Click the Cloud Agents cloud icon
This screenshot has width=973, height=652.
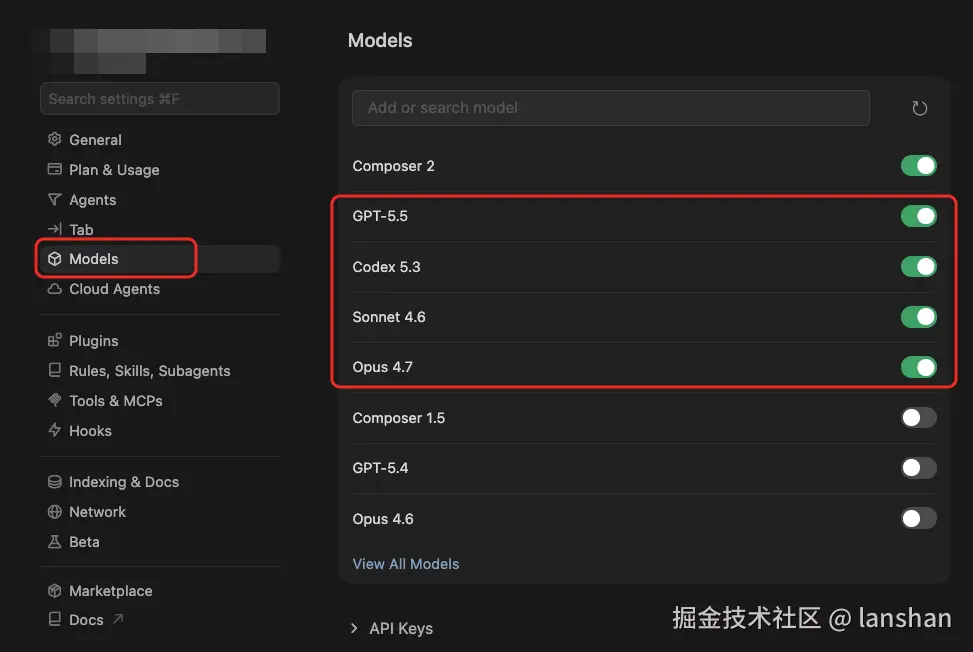coord(55,289)
